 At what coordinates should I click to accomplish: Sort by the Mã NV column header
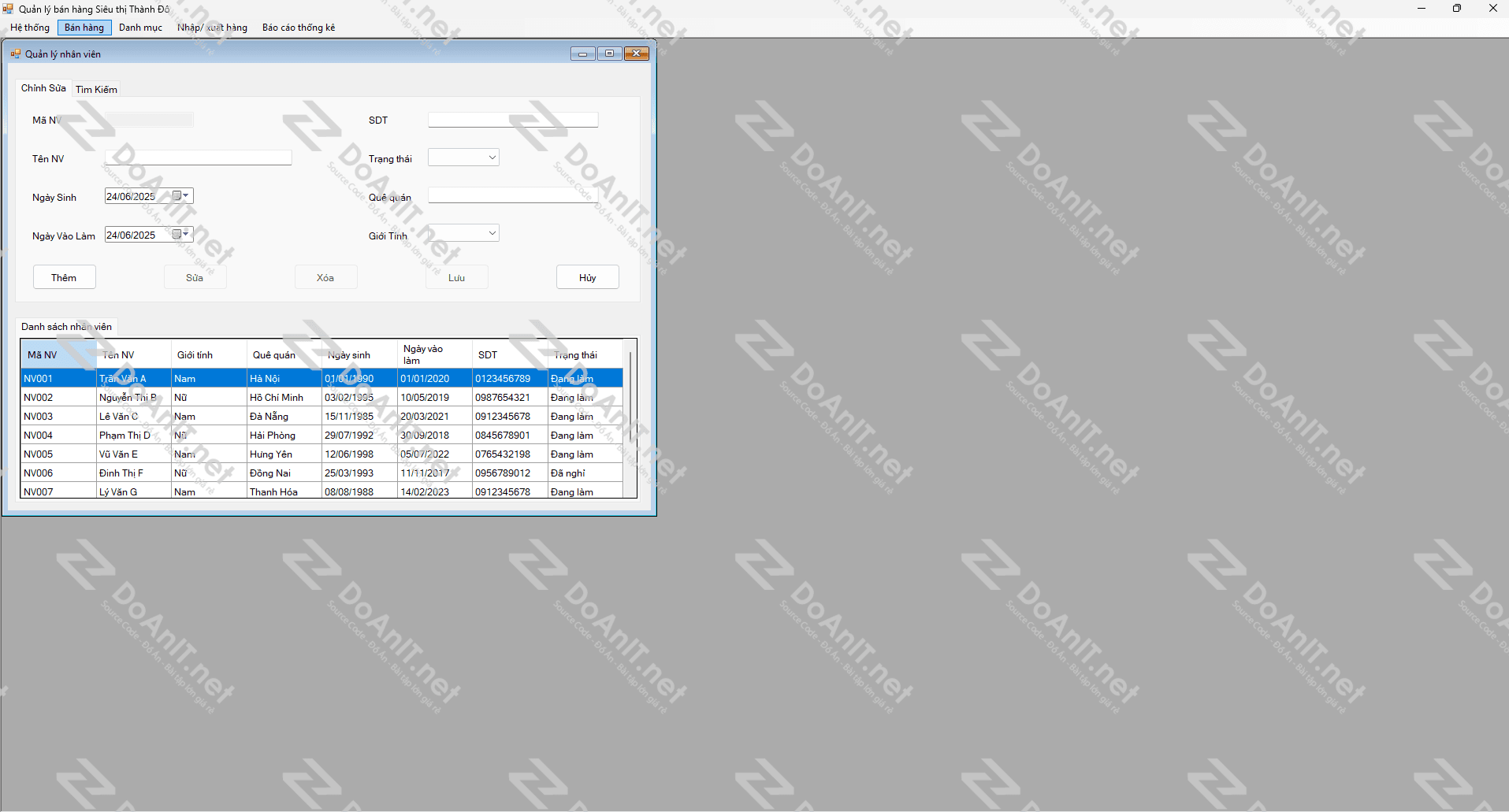coord(58,355)
